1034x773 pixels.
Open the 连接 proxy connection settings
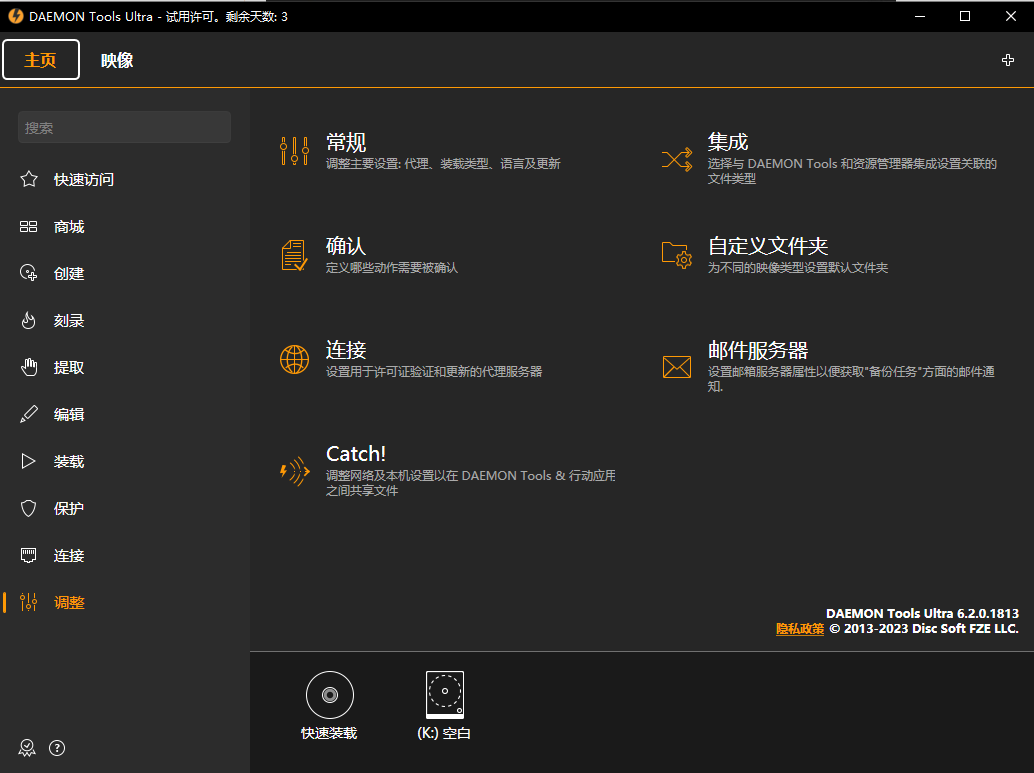[x=347, y=351]
